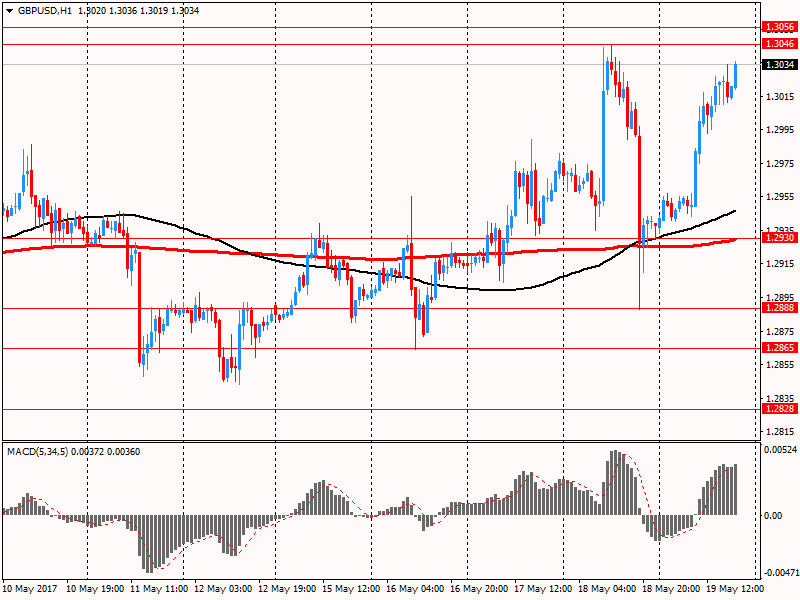Viewport: 800px width, 600px height.
Task: Click the 1.2895 price axis value
Action: (x=781, y=297)
